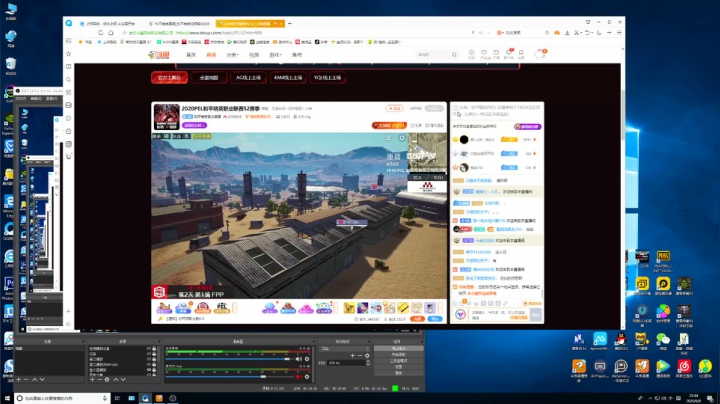
Task: Open browser downloads icon in toolbar
Action: click(x=567, y=33)
